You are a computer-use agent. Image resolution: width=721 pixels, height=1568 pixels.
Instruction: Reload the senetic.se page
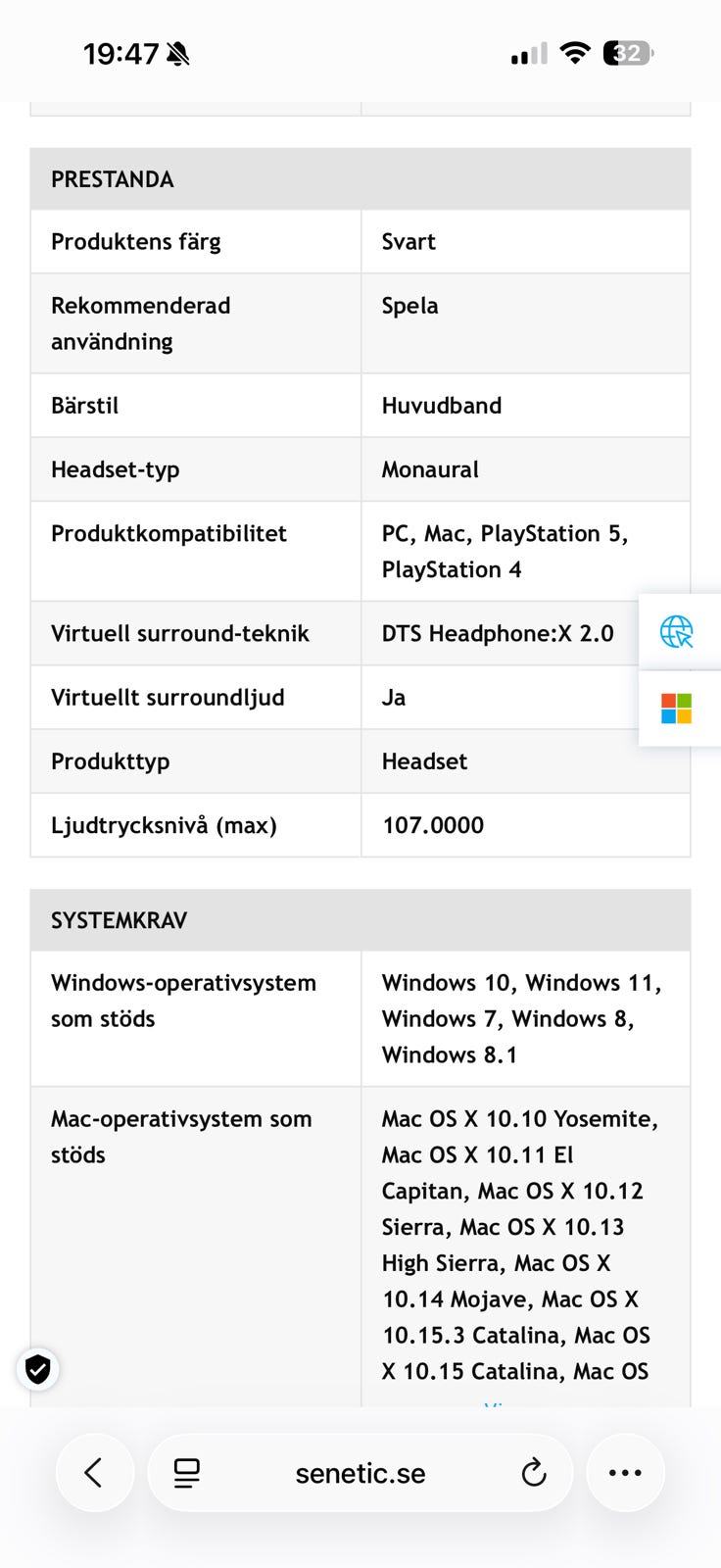pos(533,1472)
